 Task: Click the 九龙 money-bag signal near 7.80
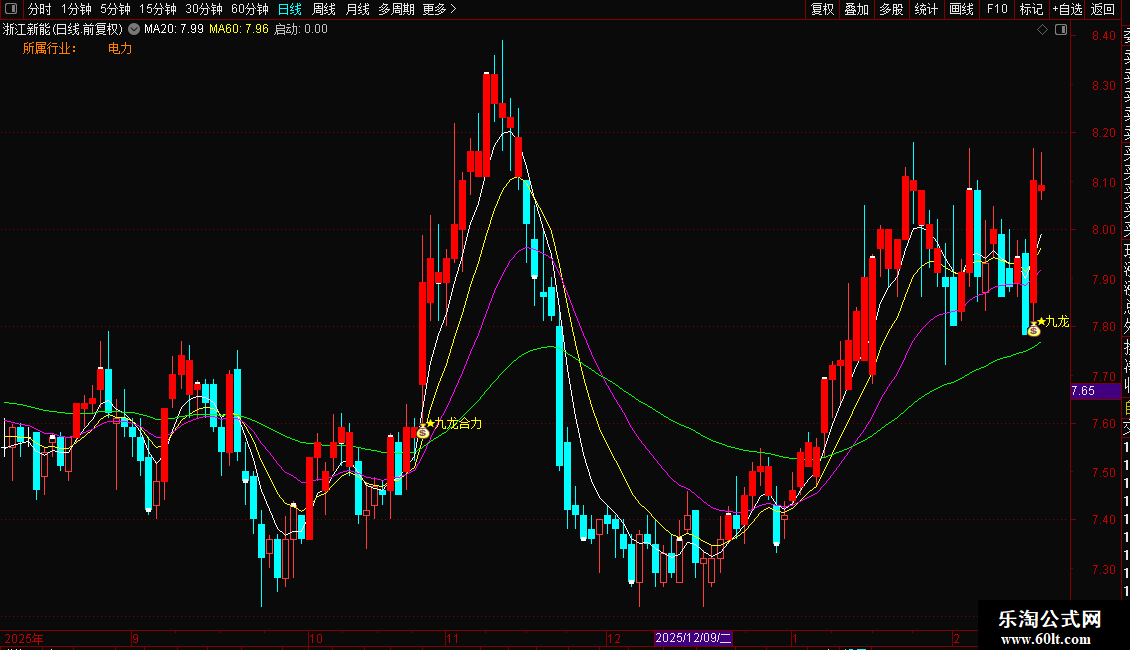tap(1033, 329)
